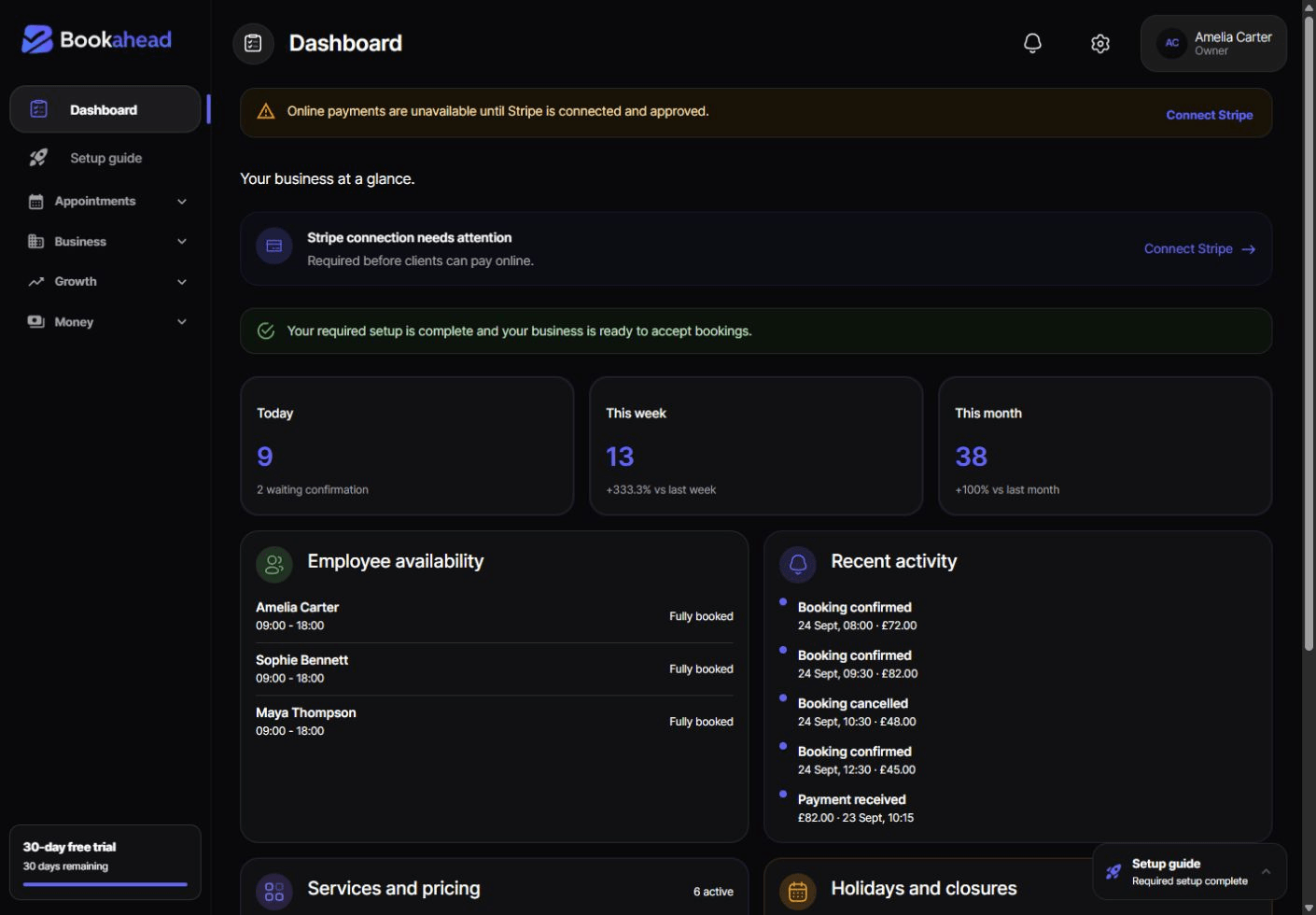Click the wallet icon beside Money
This screenshot has height=915, width=1316.
click(x=35, y=322)
